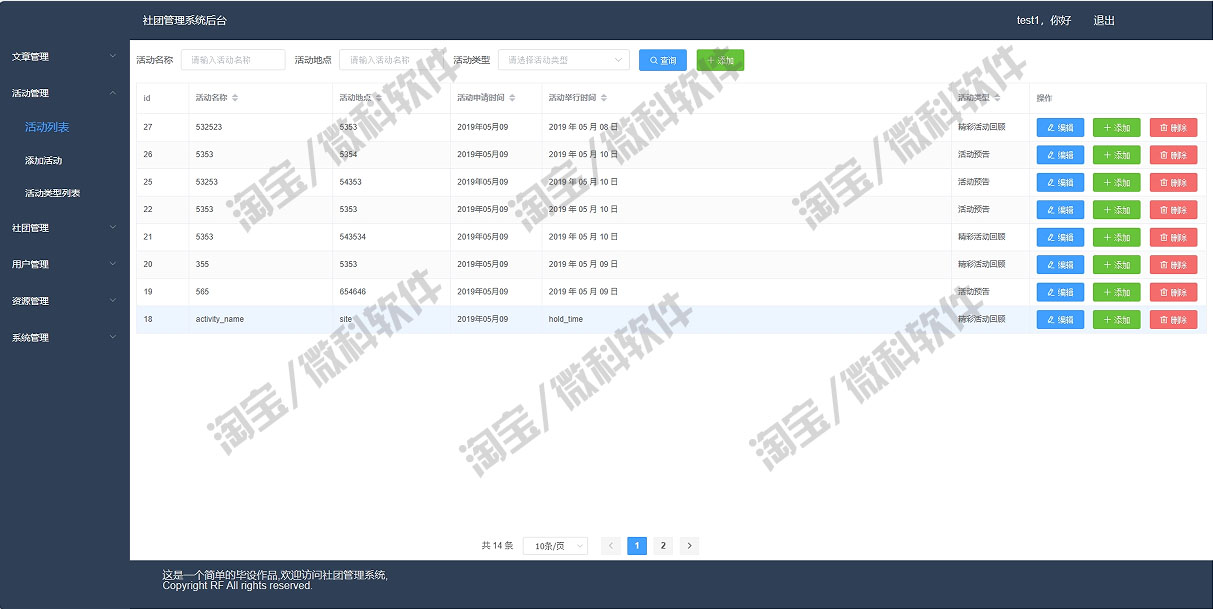Viewport: 1213px width, 609px height.
Task: Open the 10条/页 page size dropdown
Action: click(555, 546)
